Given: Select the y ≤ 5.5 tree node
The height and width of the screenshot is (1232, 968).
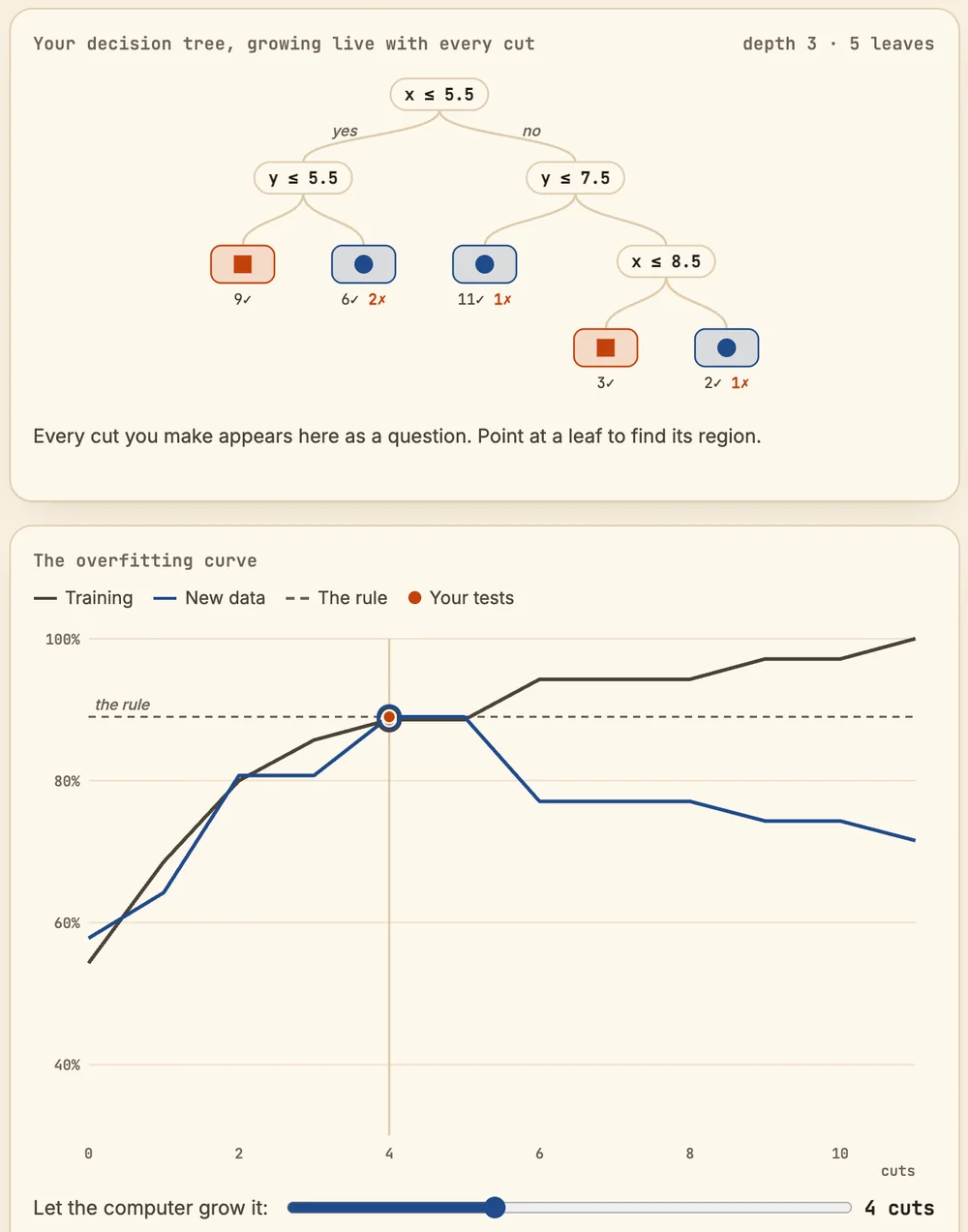Looking at the screenshot, I should pos(303,178).
